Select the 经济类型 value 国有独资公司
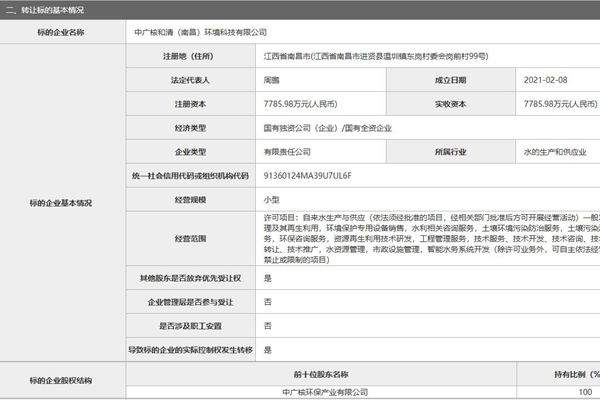This screenshot has width=600, height=400. coord(322,127)
